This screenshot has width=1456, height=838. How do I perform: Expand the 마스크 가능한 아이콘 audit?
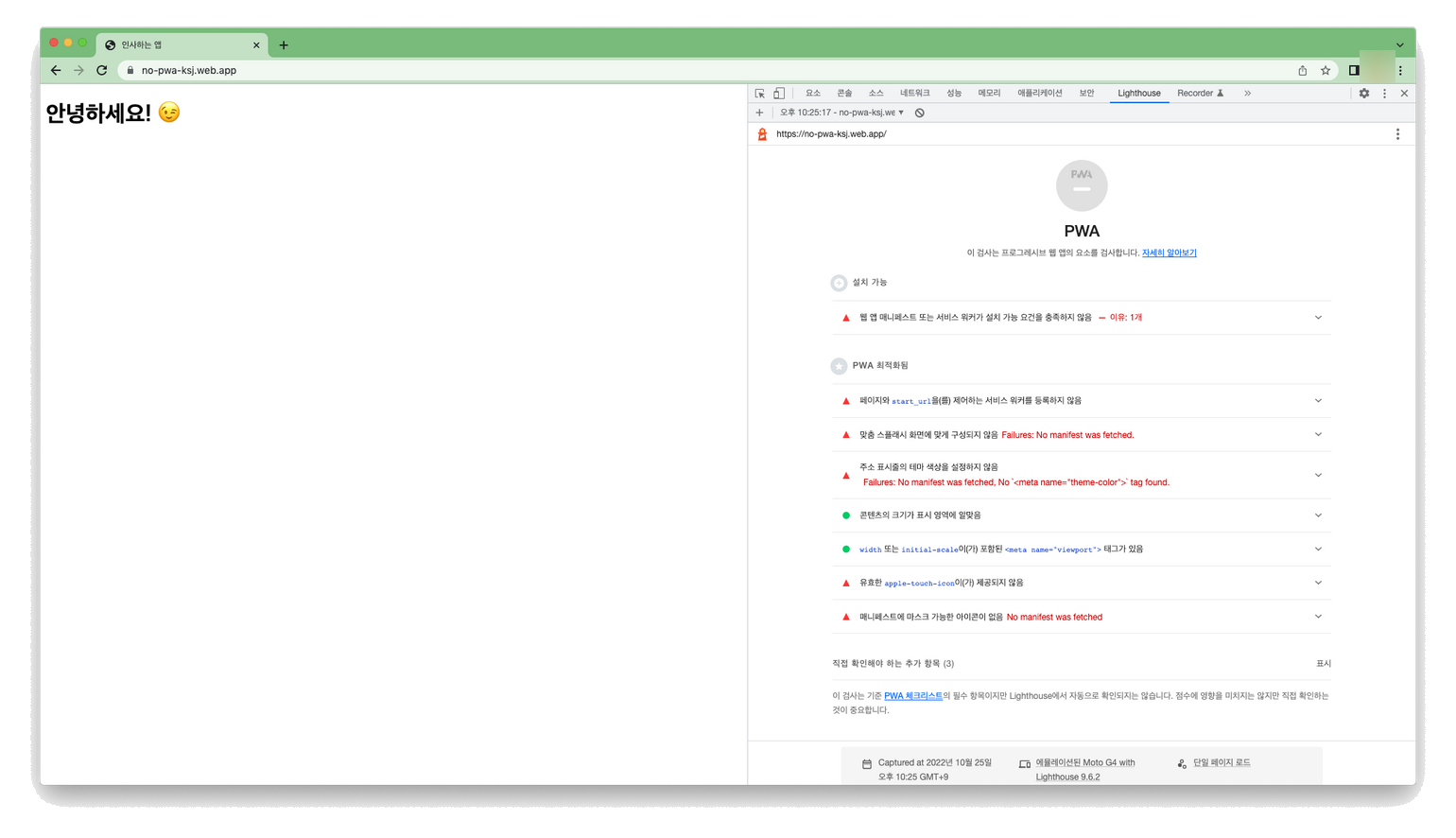[x=1081, y=617]
